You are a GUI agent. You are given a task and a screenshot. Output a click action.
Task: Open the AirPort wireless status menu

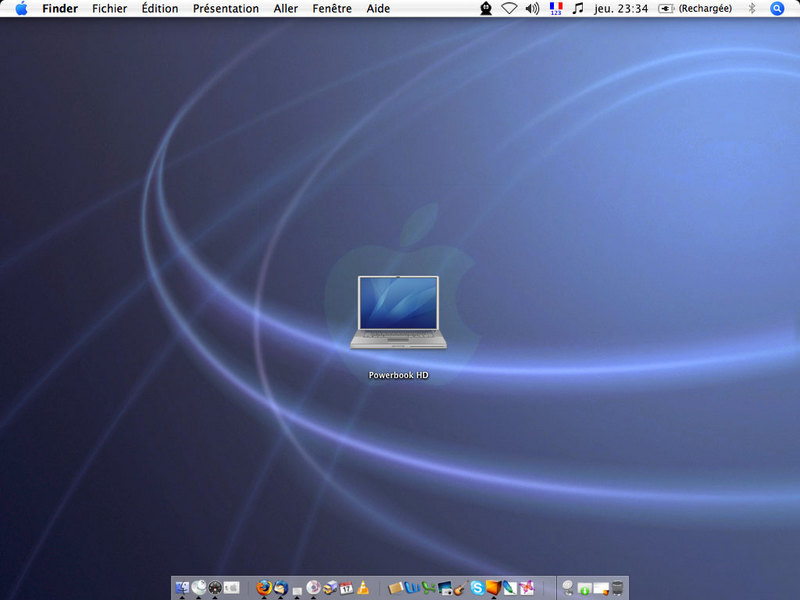point(509,9)
